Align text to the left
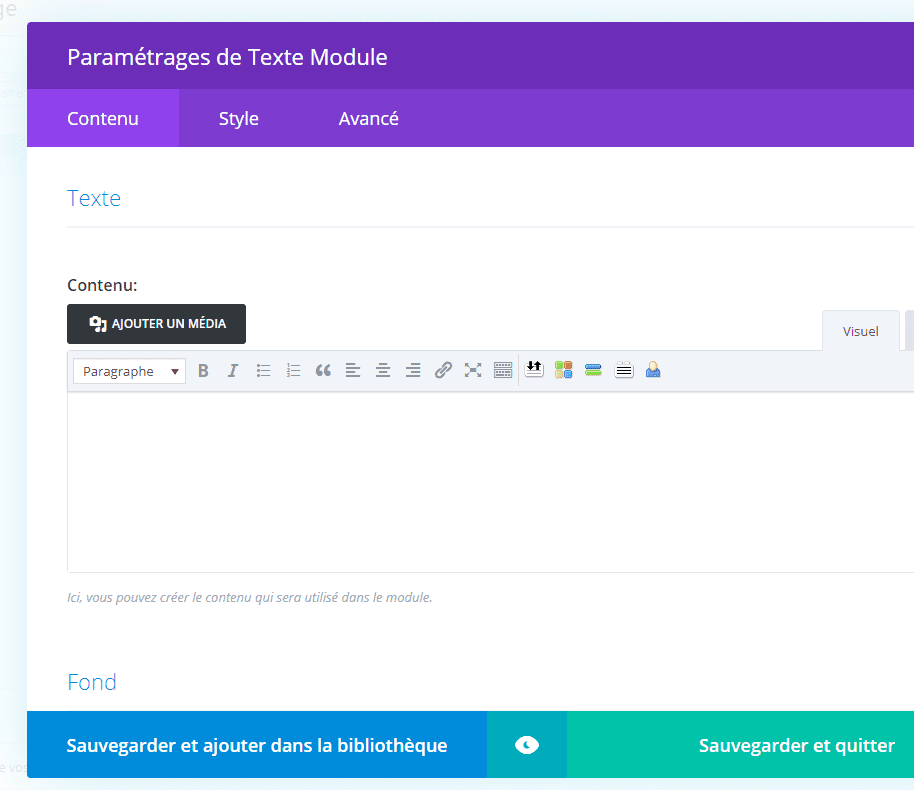 353,370
